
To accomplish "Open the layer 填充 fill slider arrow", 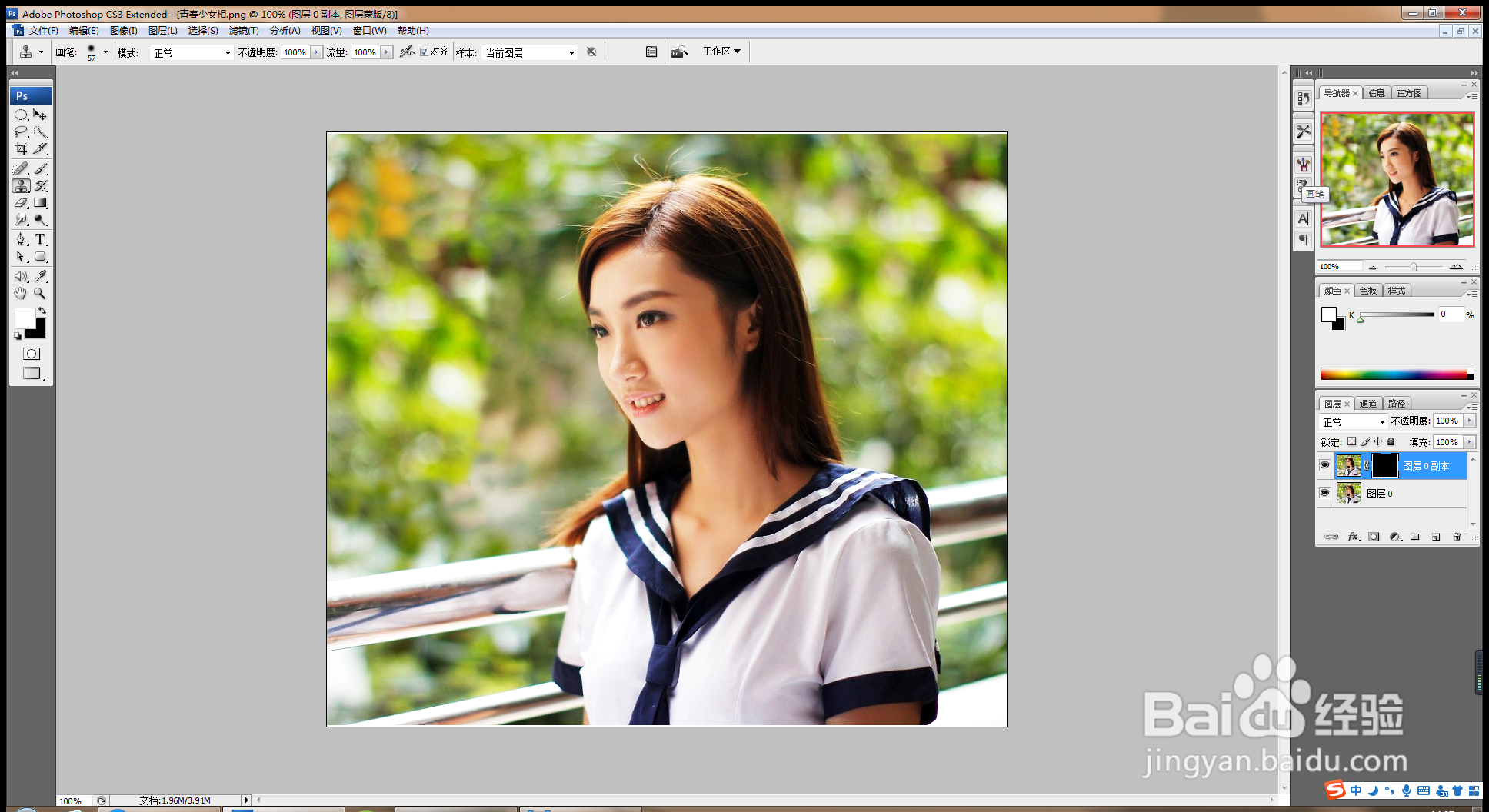I will coord(1469,442).
